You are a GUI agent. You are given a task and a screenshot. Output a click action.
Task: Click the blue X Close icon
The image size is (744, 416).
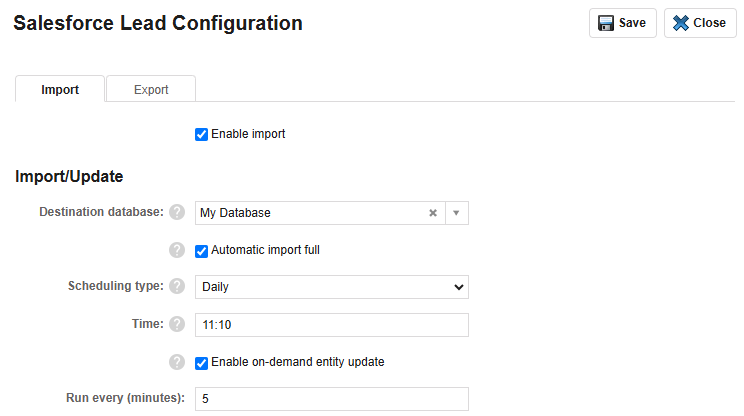click(680, 23)
